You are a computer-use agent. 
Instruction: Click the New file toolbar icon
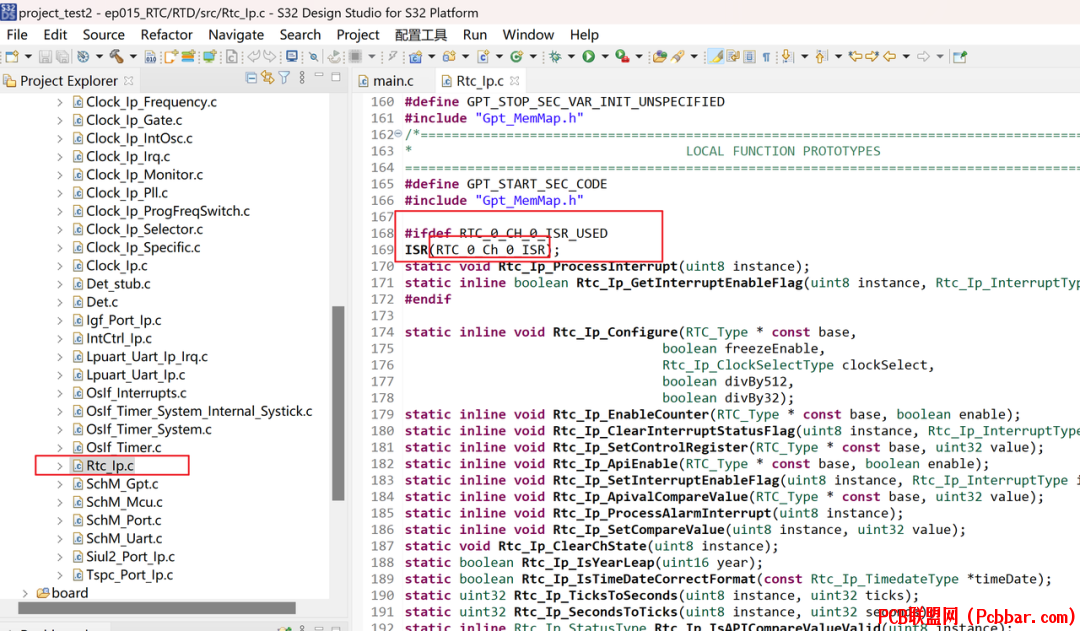[12, 56]
